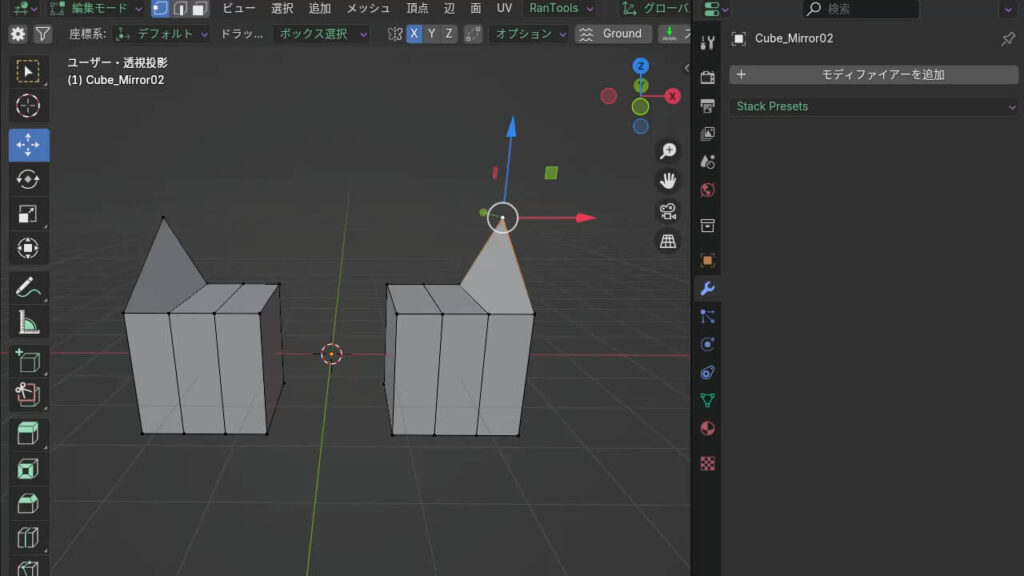Select the 3D Cursor tool
Screen dimensions: 1024x576
[28, 106]
